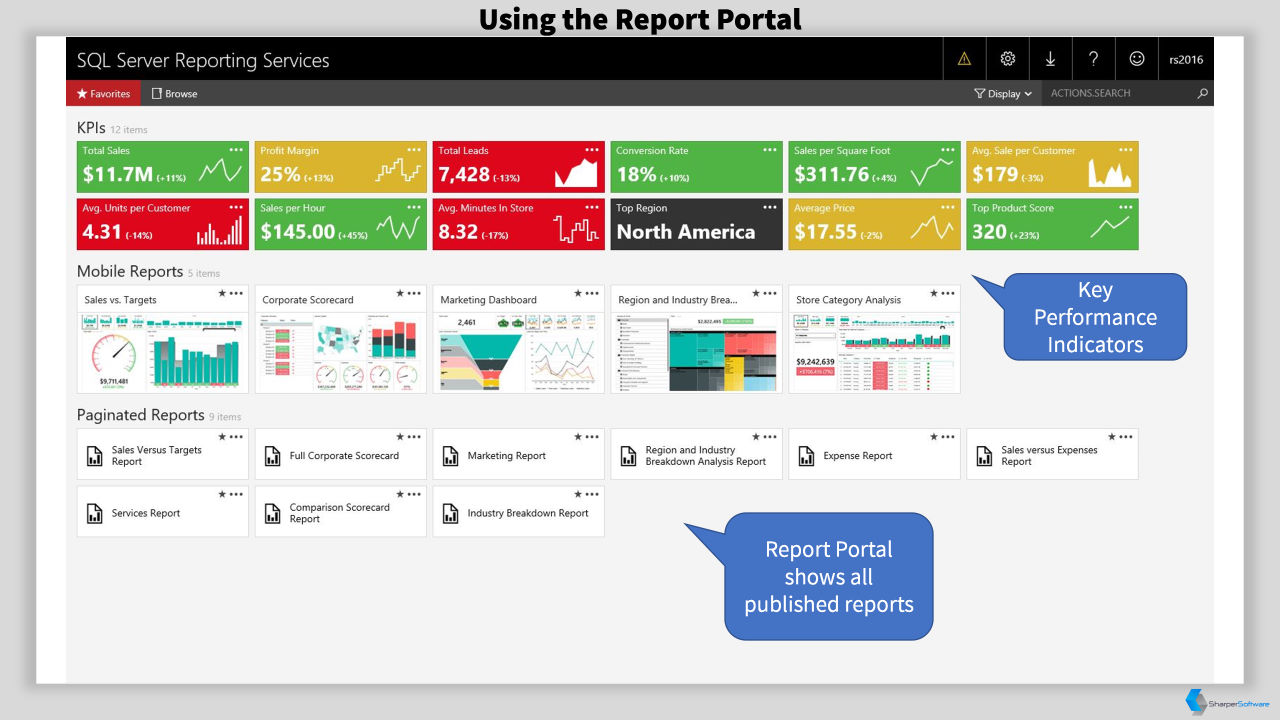Open ellipsis menu on Full Corporate Scorecard

[414, 437]
